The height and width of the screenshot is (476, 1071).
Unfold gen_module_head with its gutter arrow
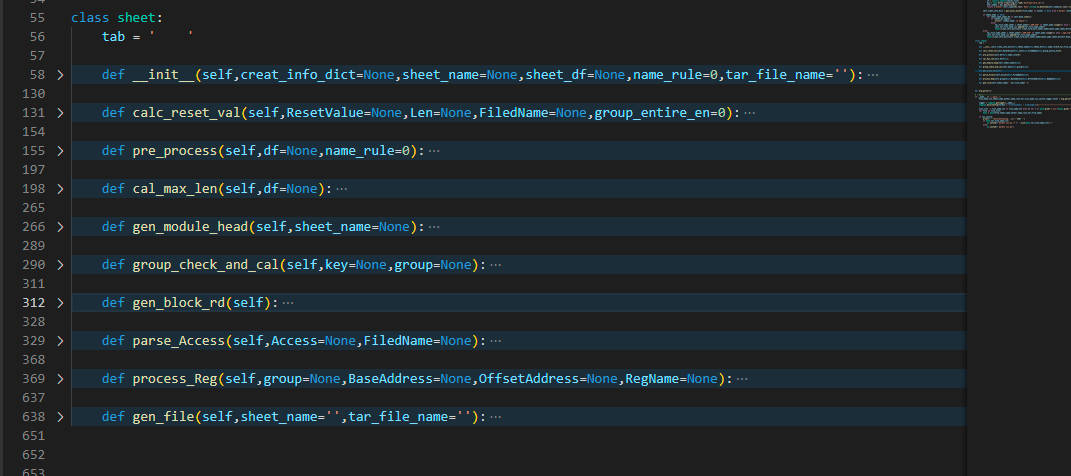[x=60, y=227]
